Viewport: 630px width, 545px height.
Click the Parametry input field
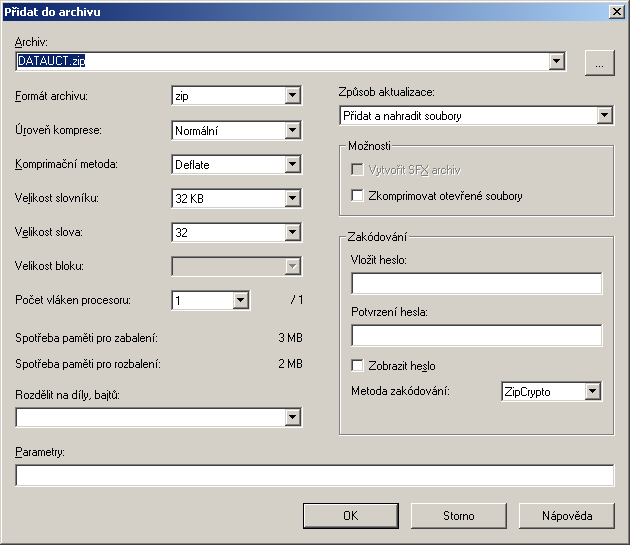315,475
